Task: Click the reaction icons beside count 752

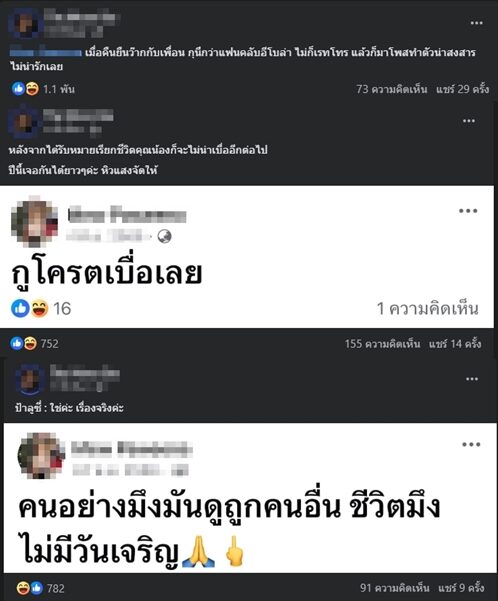Action: (24, 343)
